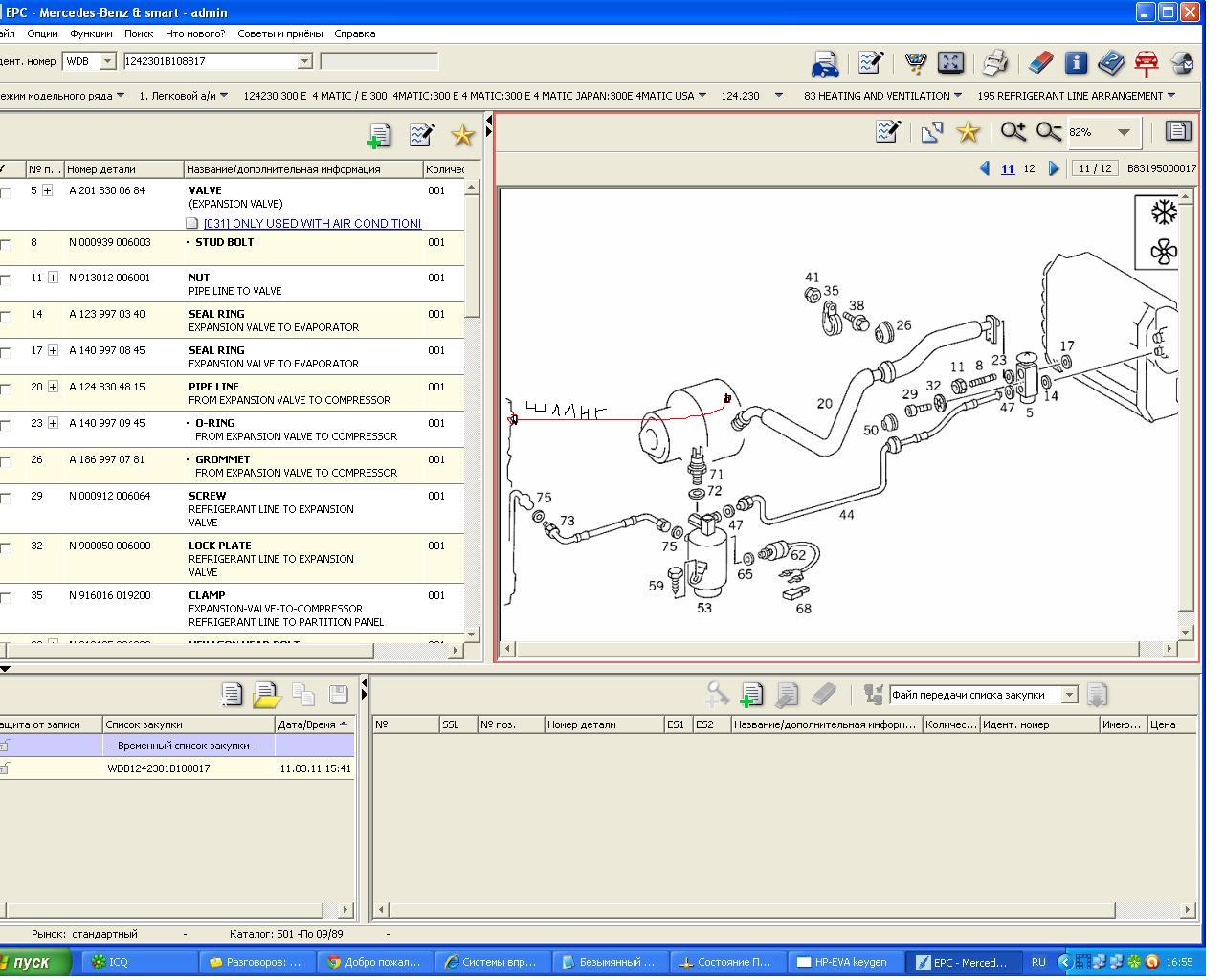Viewport: 1225px width, 980px height.
Task: Expand plus box for position 5 VALVE
Action: point(47,190)
